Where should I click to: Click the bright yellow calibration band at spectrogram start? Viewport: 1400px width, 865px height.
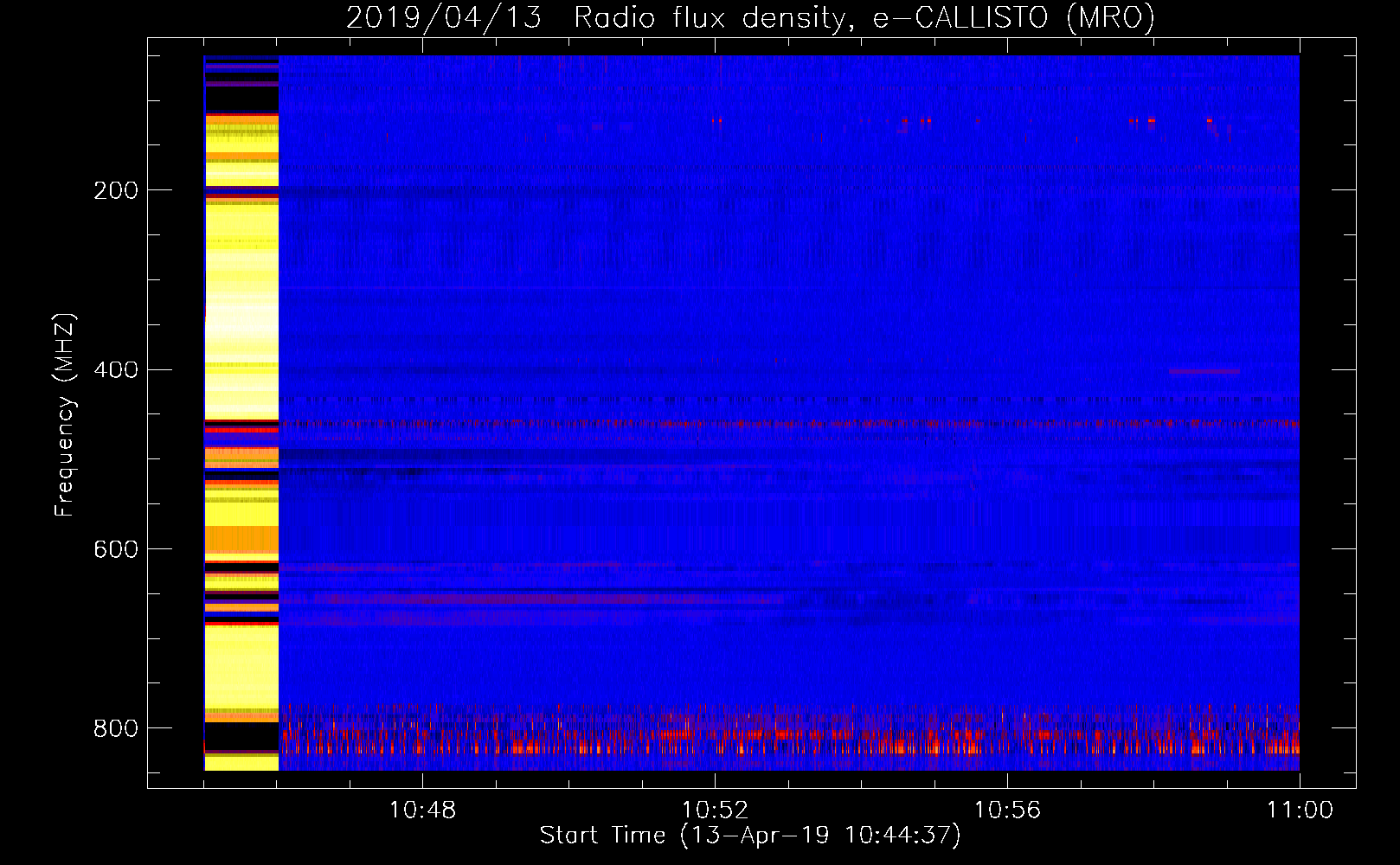241,413
